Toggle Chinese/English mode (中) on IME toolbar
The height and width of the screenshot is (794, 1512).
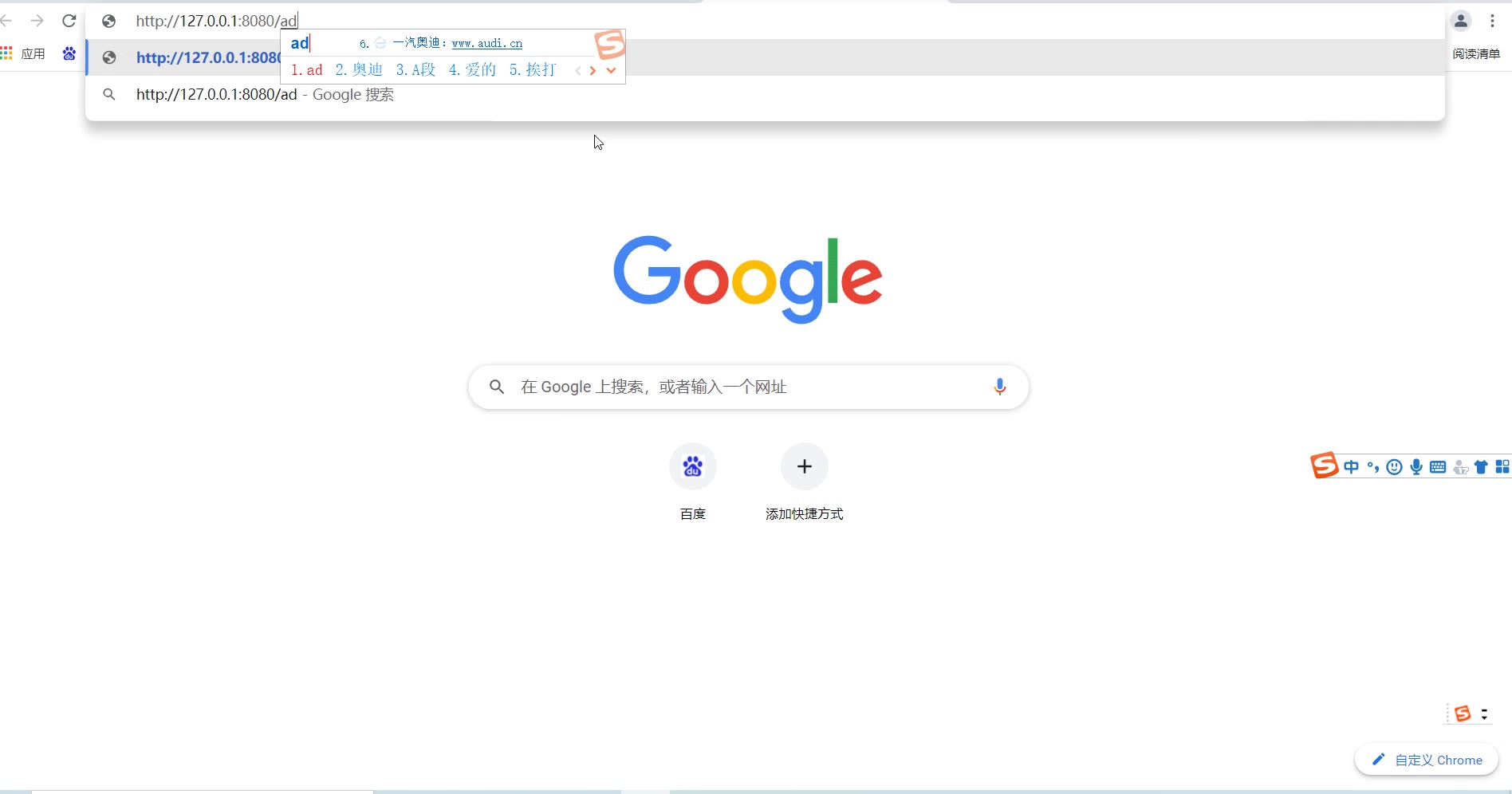click(1351, 467)
